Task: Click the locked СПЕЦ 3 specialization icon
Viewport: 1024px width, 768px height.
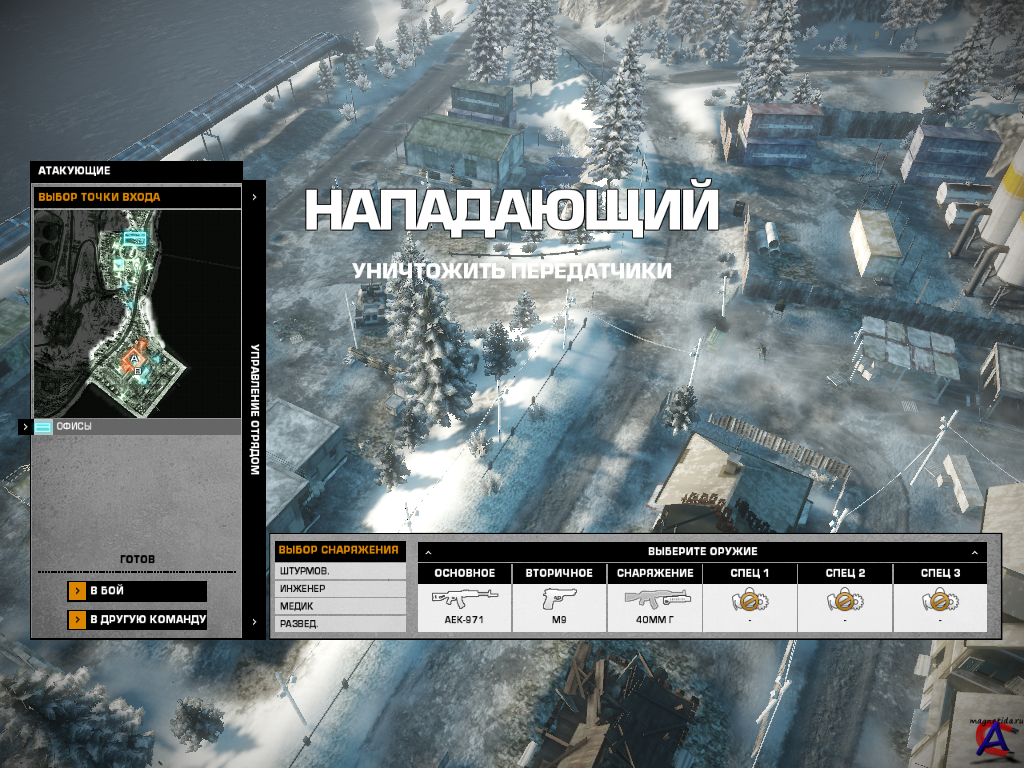Action: tap(940, 600)
